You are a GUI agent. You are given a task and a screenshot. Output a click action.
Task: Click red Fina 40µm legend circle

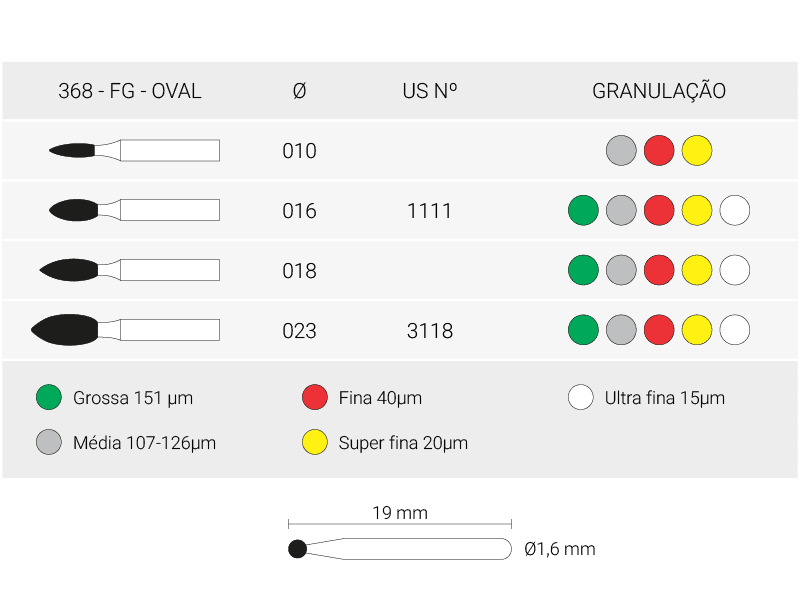(x=315, y=397)
